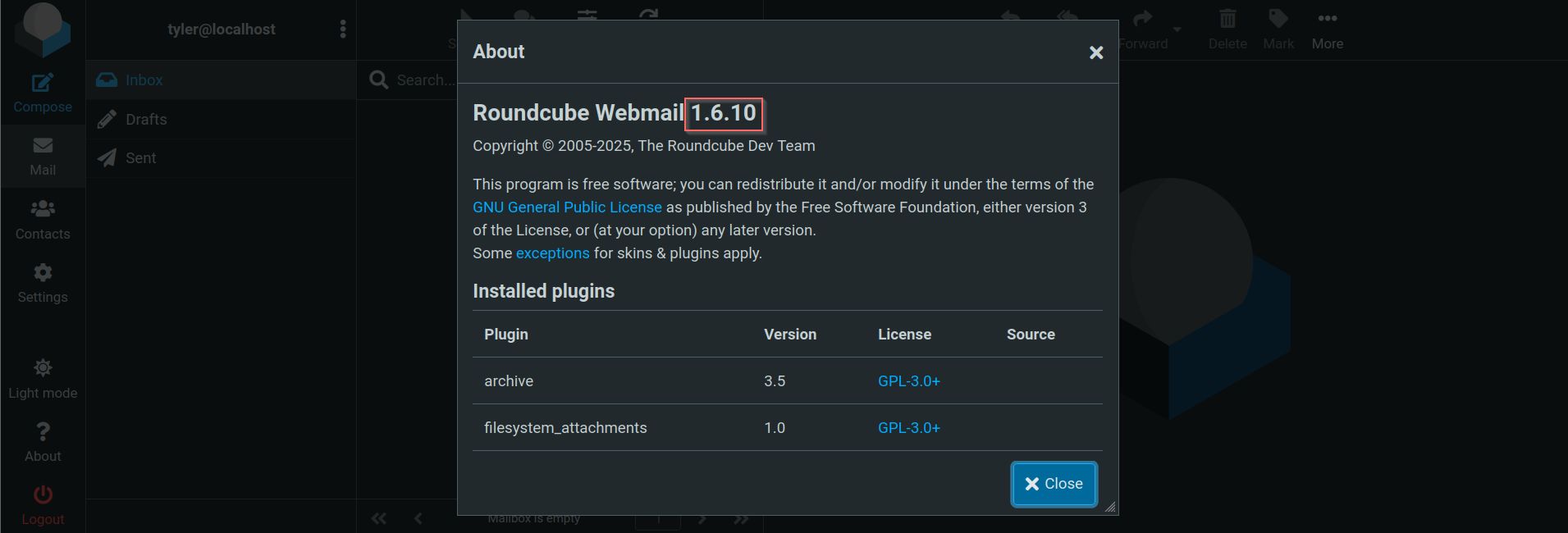Screen dimensions: 1568x533
Task: Click the Delete trash icon
Action: click(1227, 20)
